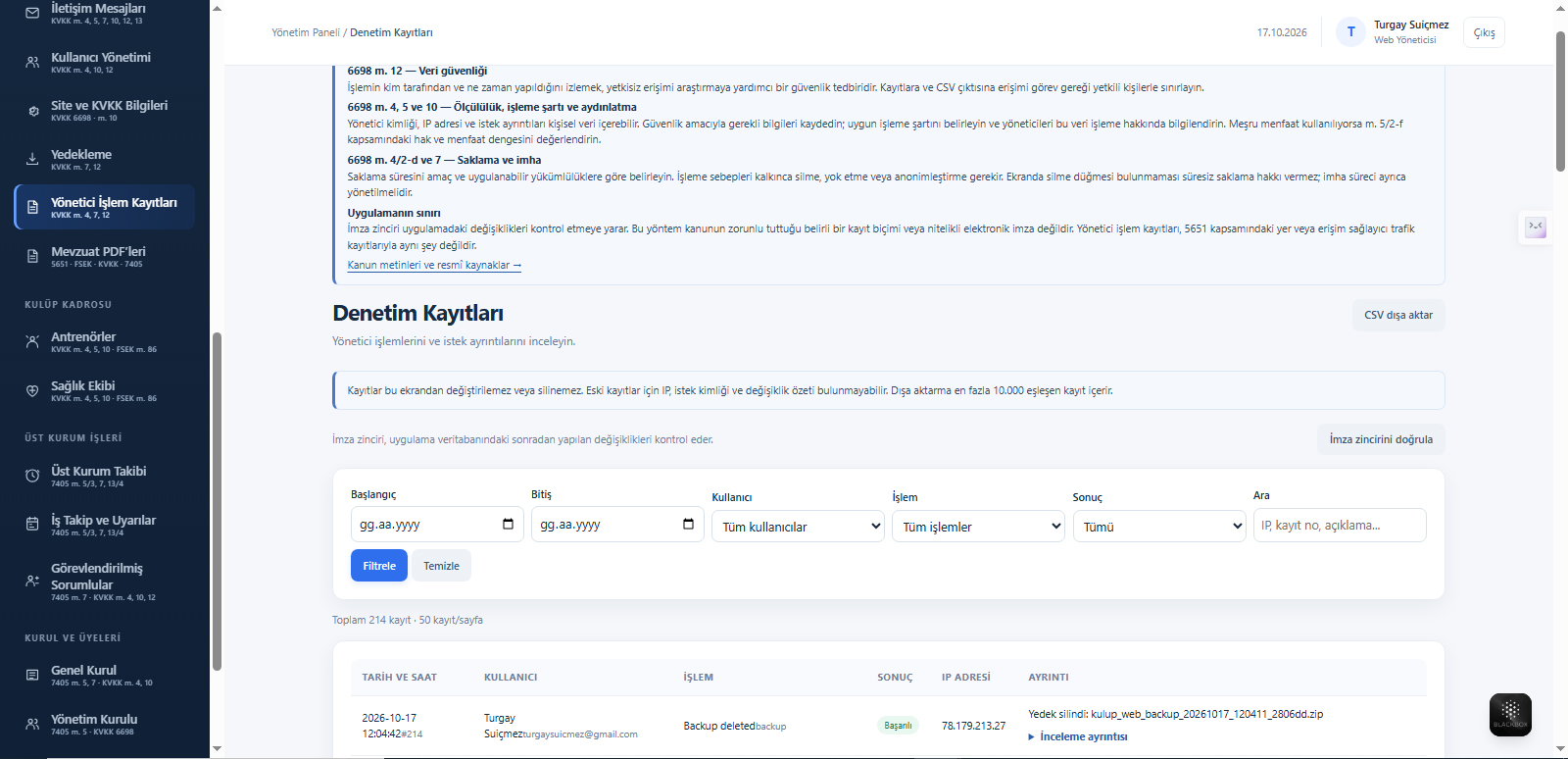1568x759 pixels.
Task: Click the Sağlık Ekibi shield icon
Action: (32, 391)
